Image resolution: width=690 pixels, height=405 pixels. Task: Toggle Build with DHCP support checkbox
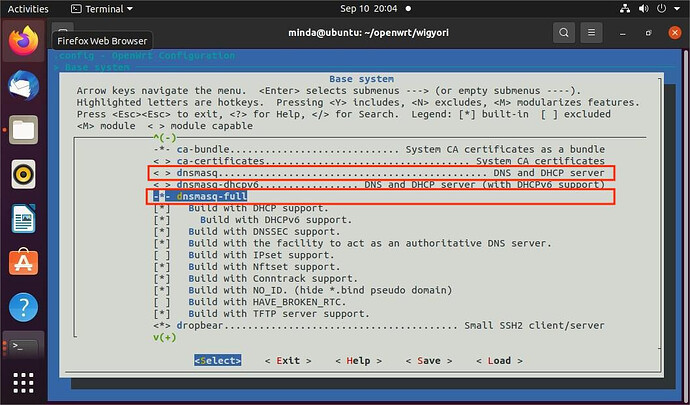[161, 208]
